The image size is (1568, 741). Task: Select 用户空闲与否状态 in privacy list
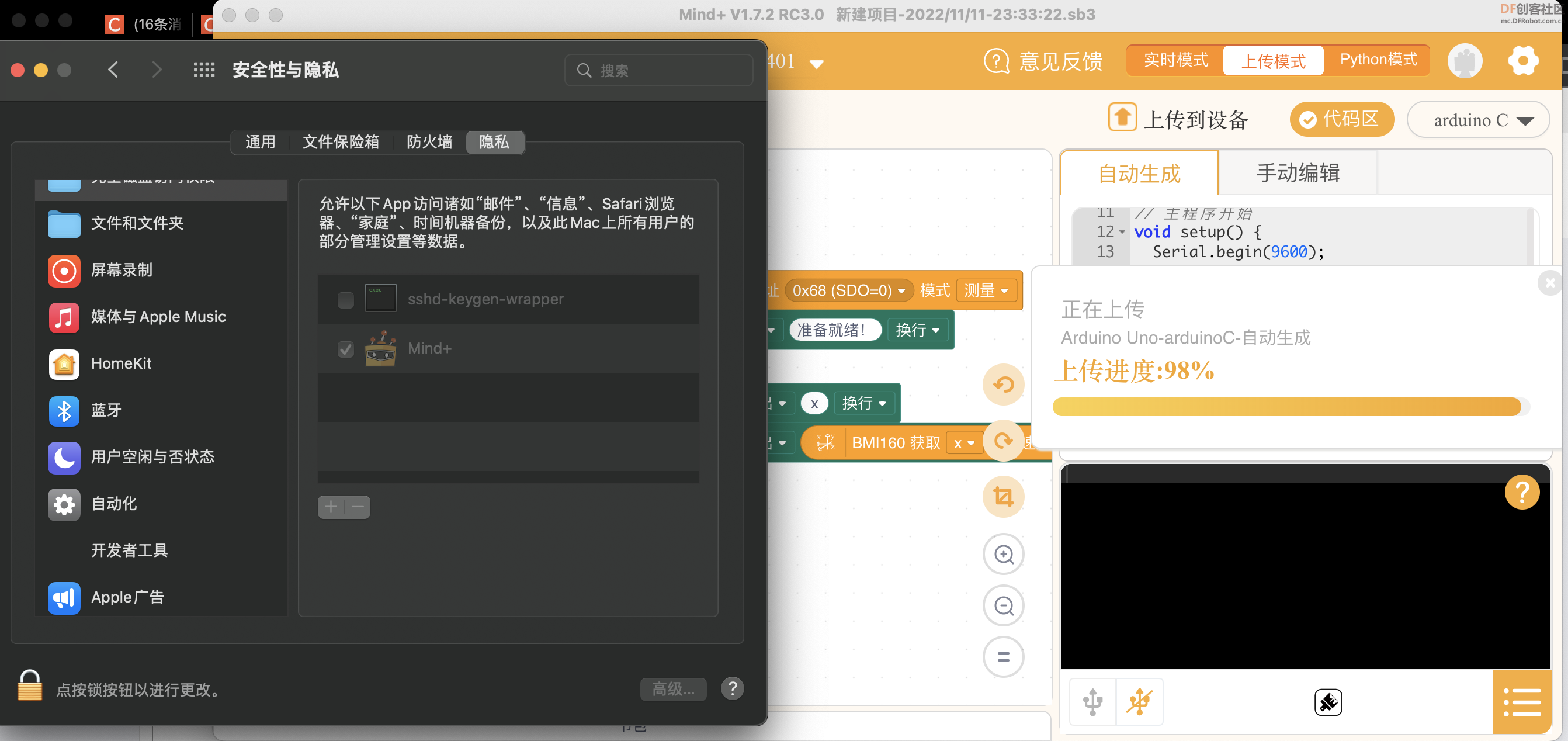coord(161,458)
